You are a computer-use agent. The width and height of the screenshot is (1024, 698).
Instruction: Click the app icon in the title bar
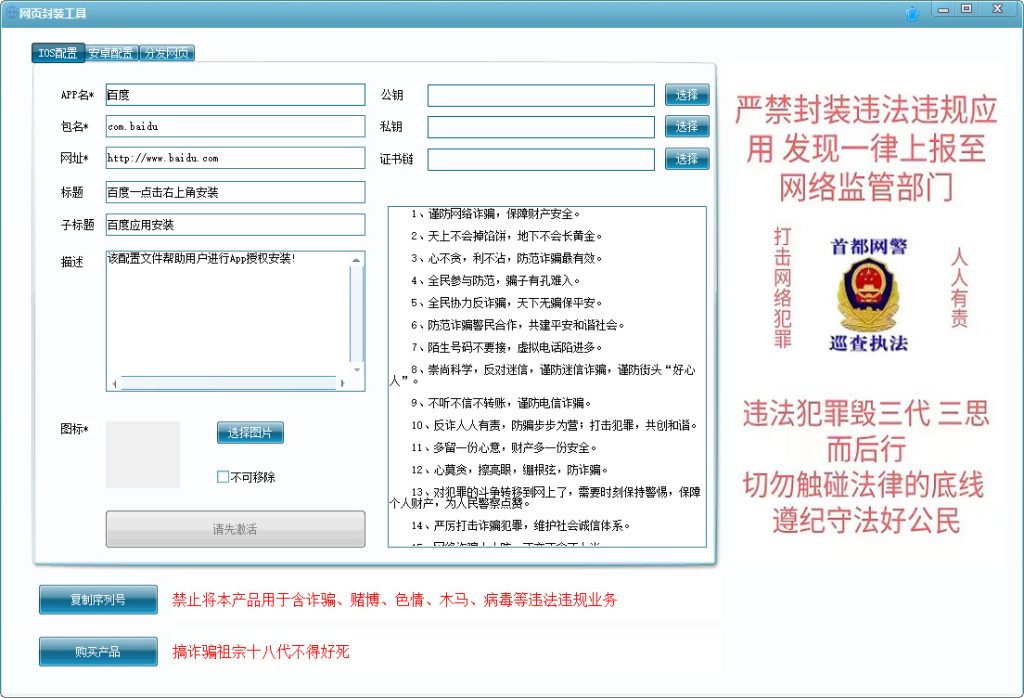[x=10, y=11]
